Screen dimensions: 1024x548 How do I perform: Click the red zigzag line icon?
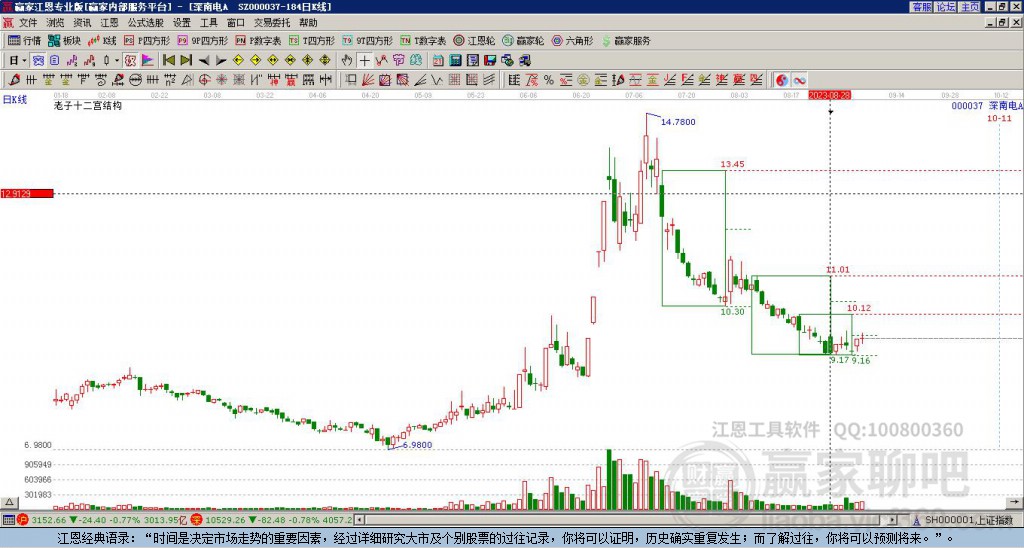[381, 60]
